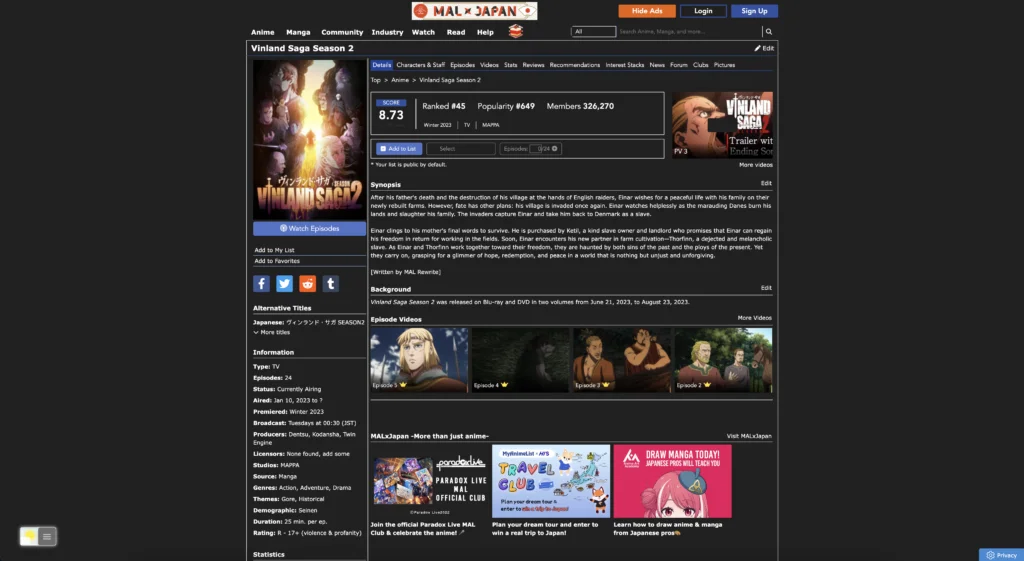Click the manga store icon beside Help

[515, 31]
